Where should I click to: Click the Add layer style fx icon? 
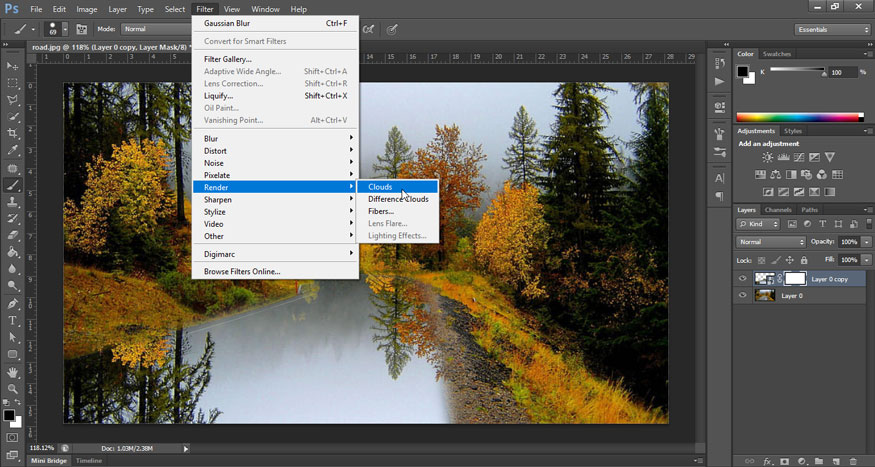click(768, 461)
